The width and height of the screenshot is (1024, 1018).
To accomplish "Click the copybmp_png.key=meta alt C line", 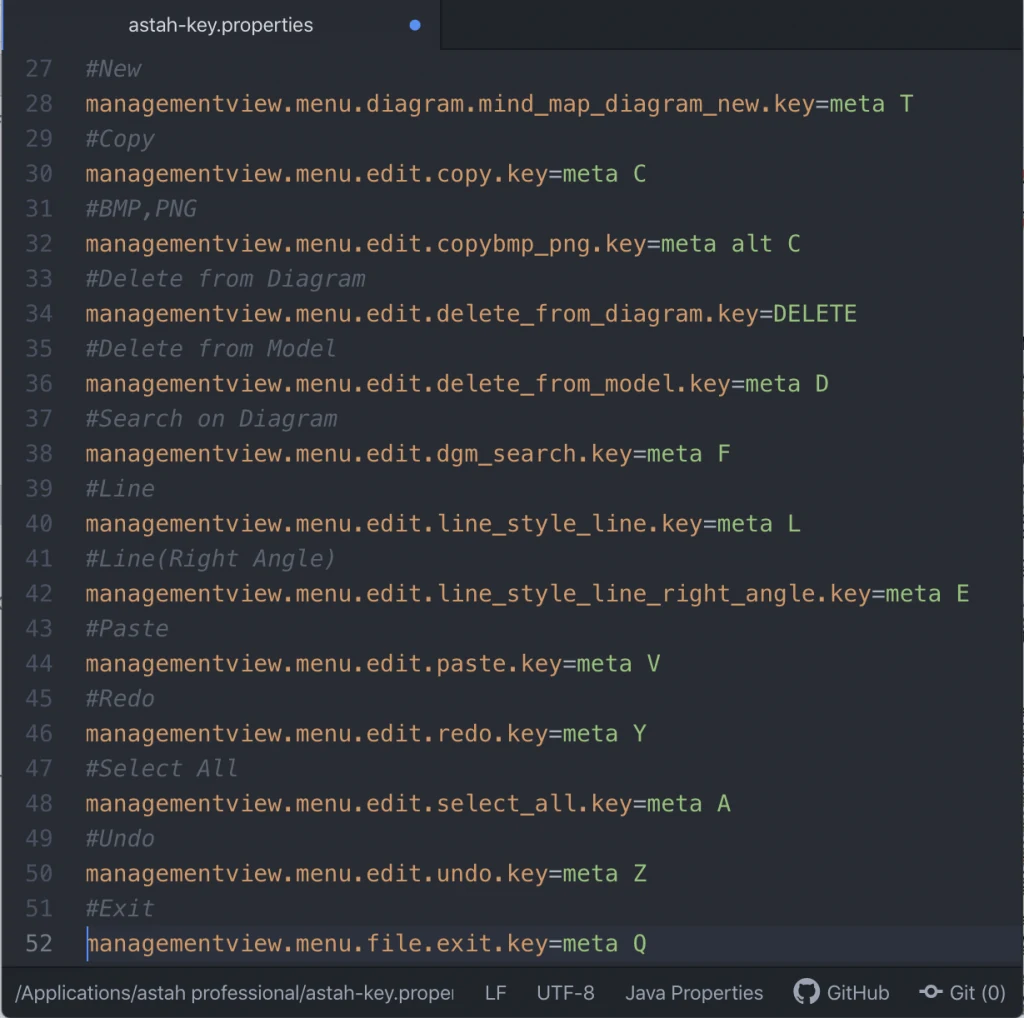I will (443, 244).
